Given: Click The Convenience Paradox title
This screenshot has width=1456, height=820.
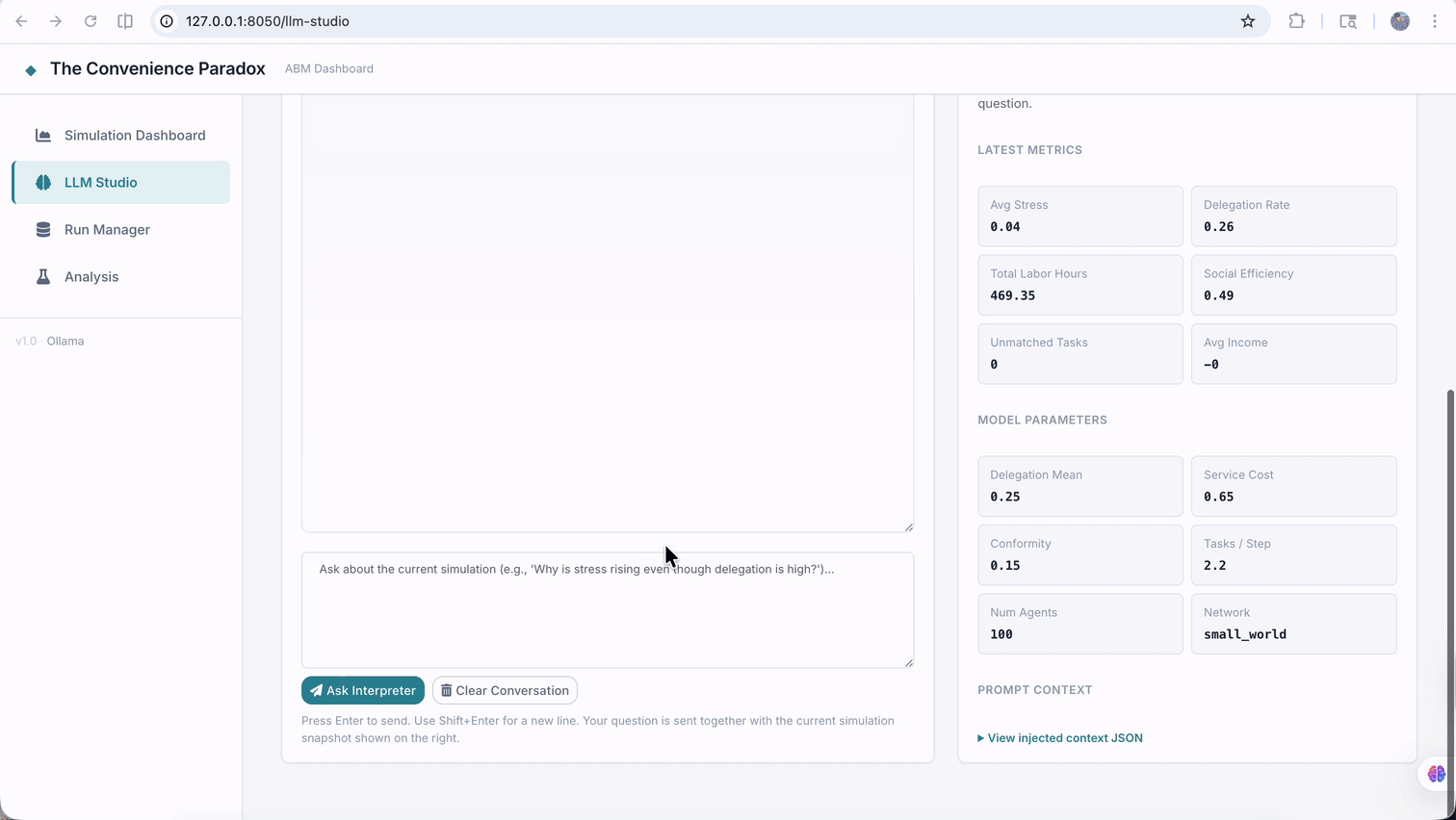Looking at the screenshot, I should pos(158,69).
